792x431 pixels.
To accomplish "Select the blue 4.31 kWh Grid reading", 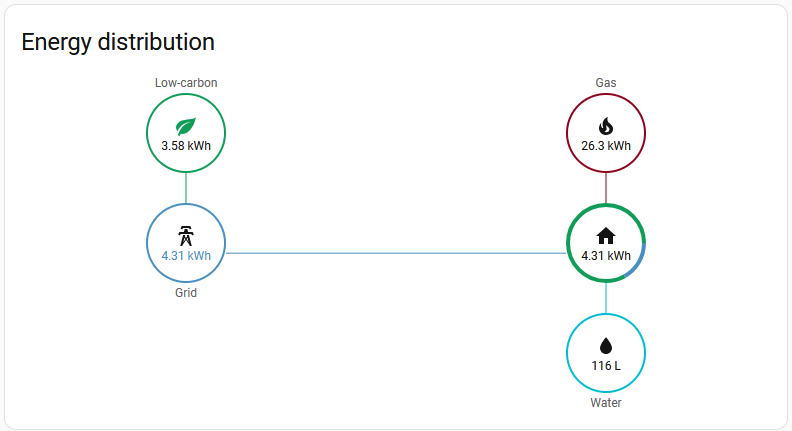I will coord(186,256).
